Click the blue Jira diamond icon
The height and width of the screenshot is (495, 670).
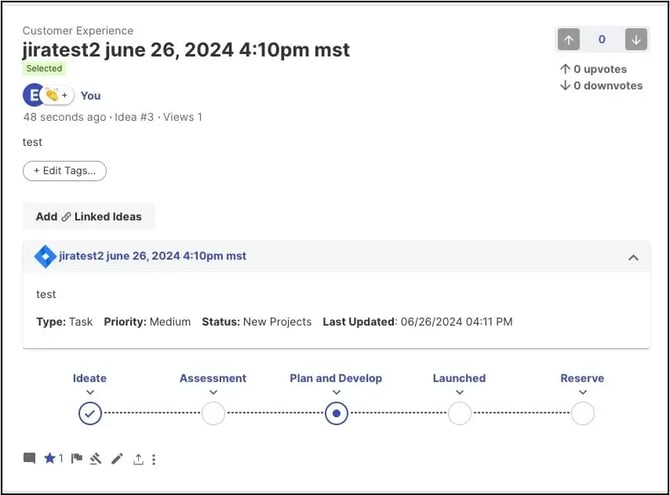coord(45,257)
